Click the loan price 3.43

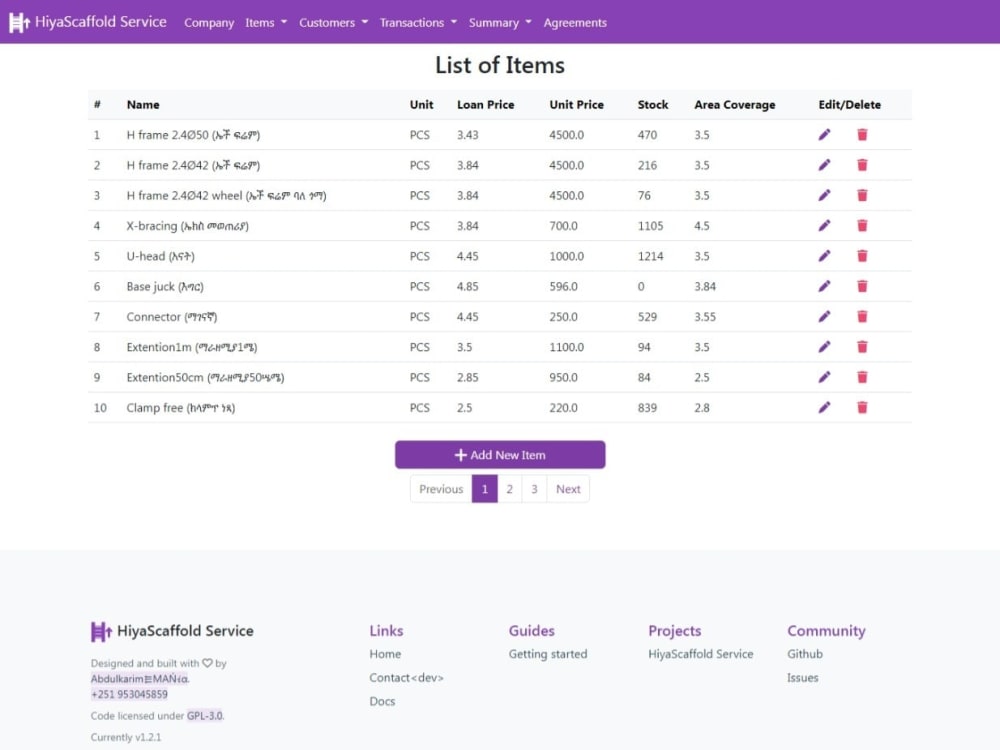(467, 135)
